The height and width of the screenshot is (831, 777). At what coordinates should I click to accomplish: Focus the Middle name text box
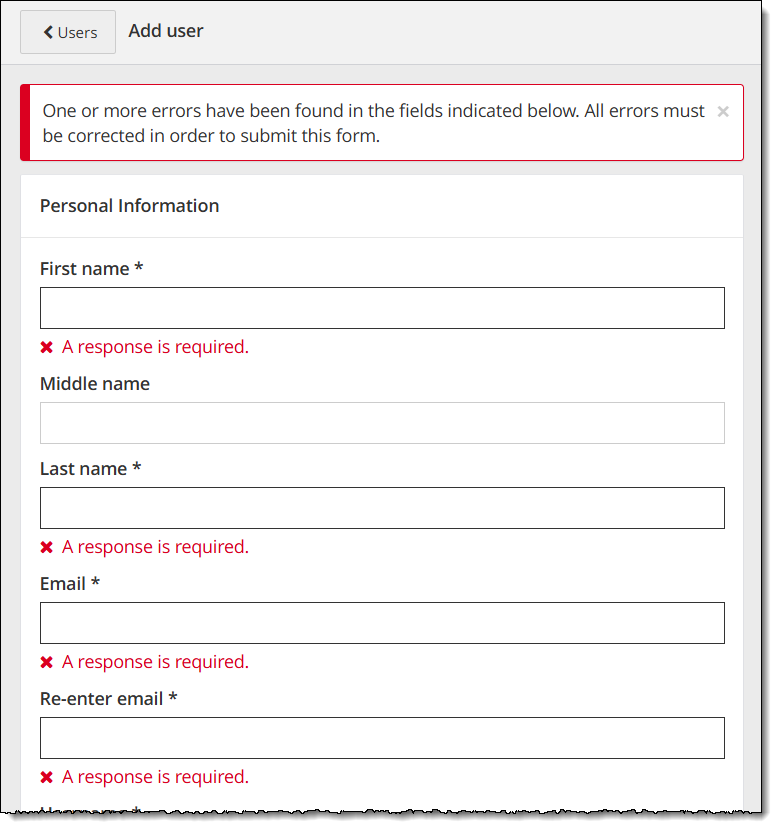click(x=382, y=423)
